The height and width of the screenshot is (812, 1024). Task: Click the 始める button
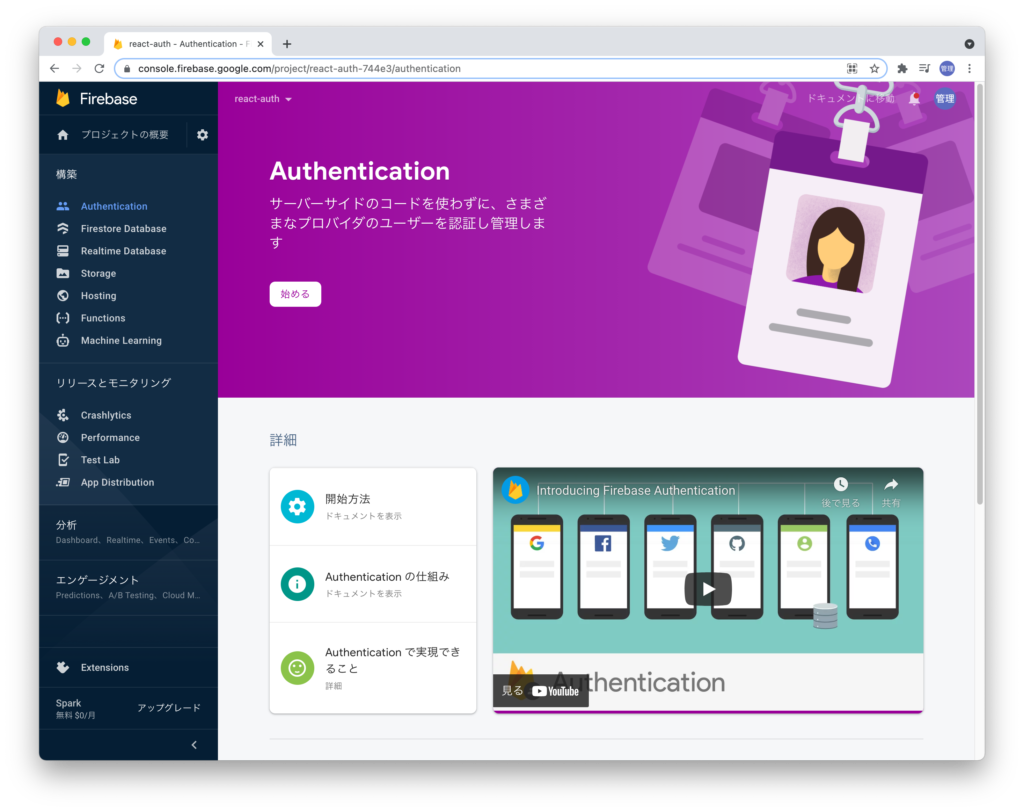[295, 294]
